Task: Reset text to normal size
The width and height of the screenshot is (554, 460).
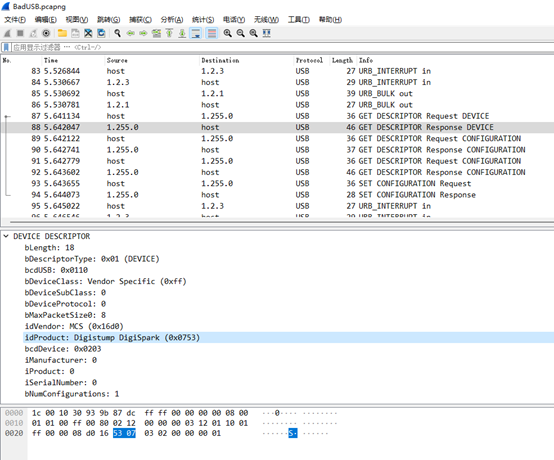Action: [254, 33]
